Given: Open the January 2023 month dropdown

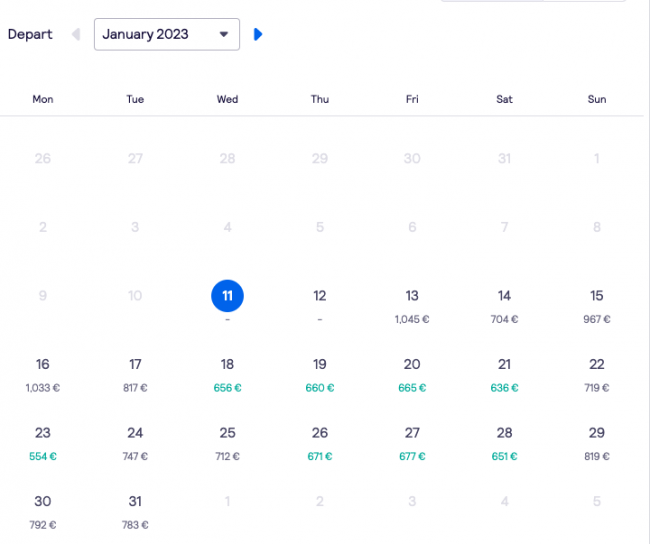Looking at the screenshot, I should 167,34.
